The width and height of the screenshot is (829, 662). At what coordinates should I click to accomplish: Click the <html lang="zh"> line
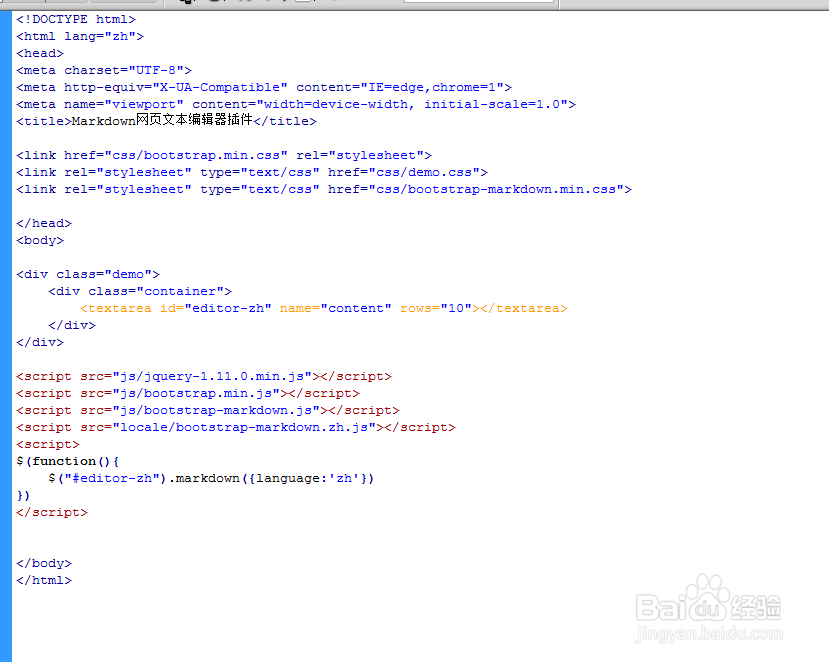pyautogui.click(x=80, y=36)
